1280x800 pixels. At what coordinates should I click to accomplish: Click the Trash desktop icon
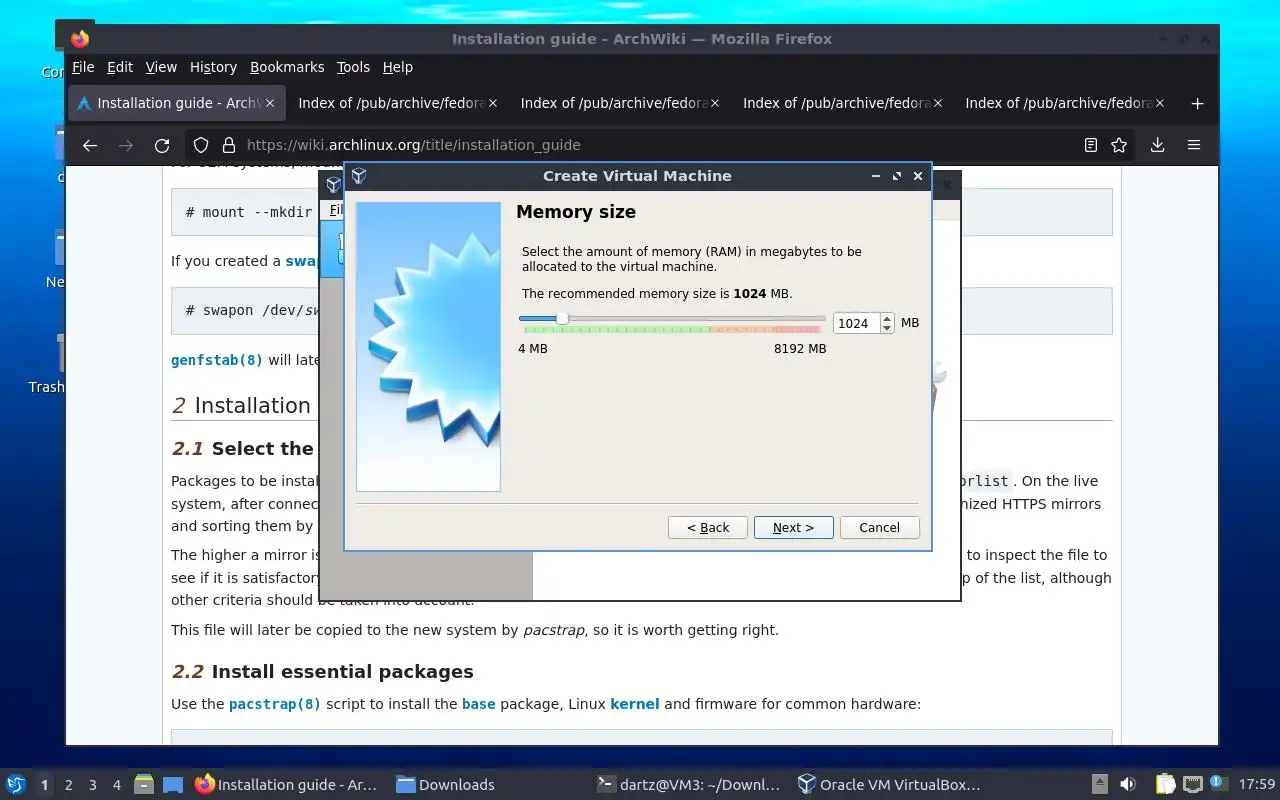point(46,365)
